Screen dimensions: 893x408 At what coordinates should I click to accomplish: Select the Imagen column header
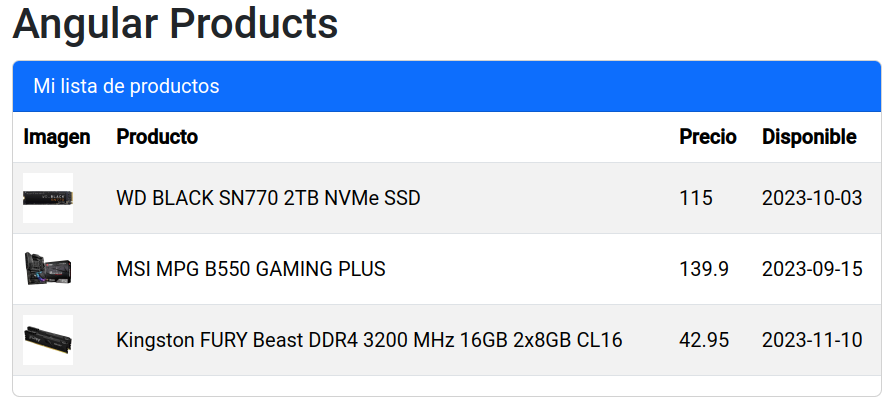57,137
